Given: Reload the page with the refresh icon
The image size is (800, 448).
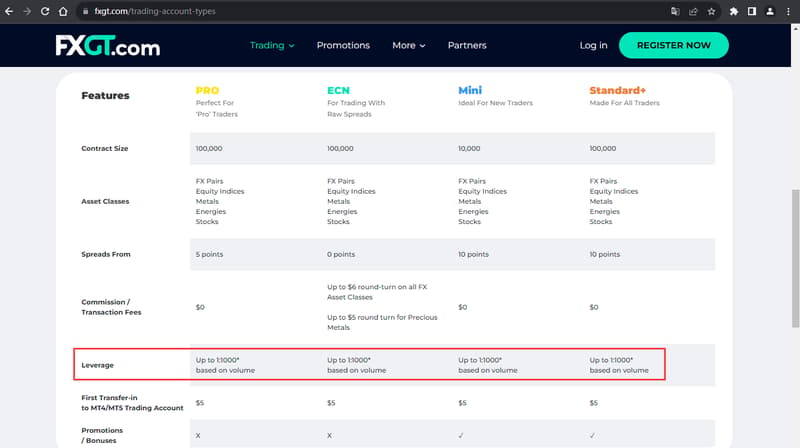Looking at the screenshot, I should pyautogui.click(x=45, y=11).
